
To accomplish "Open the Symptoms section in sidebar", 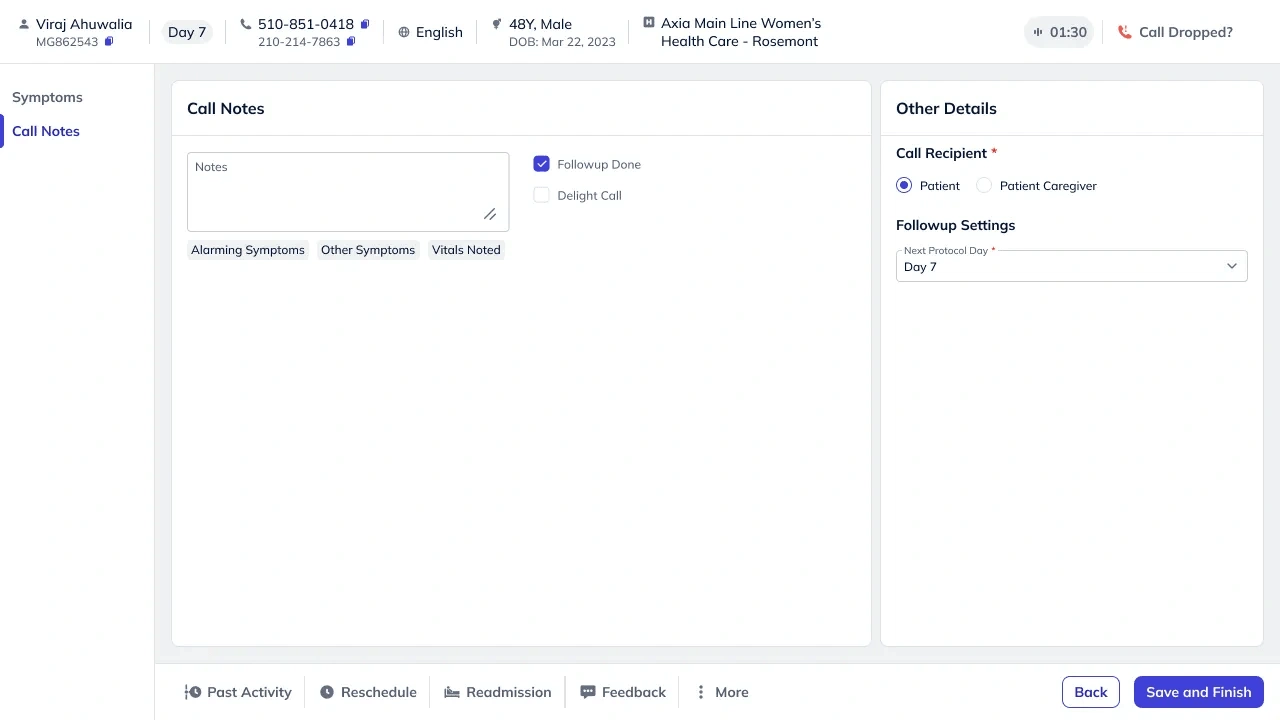I will 47,97.
